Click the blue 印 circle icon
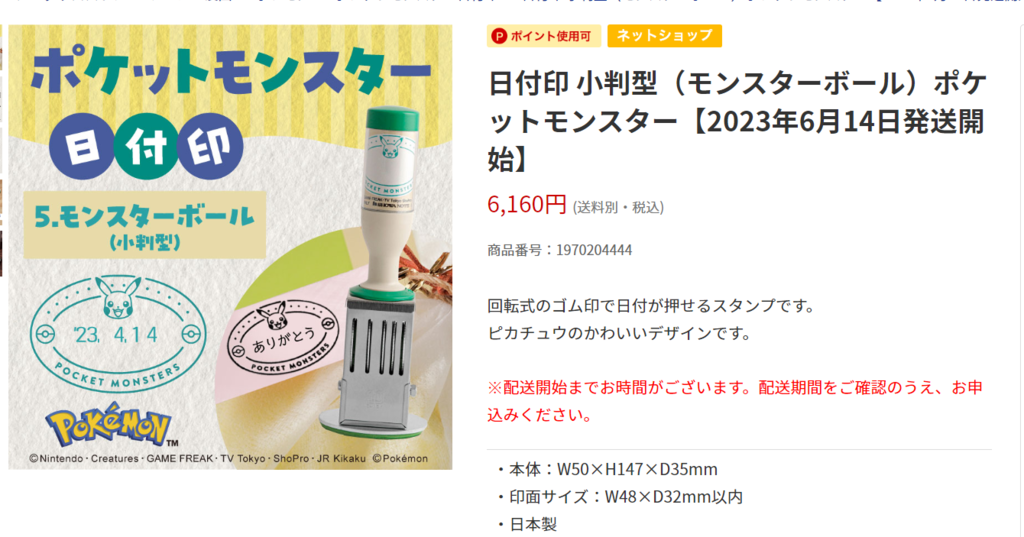The height and width of the screenshot is (537, 1024). (x=210, y=146)
